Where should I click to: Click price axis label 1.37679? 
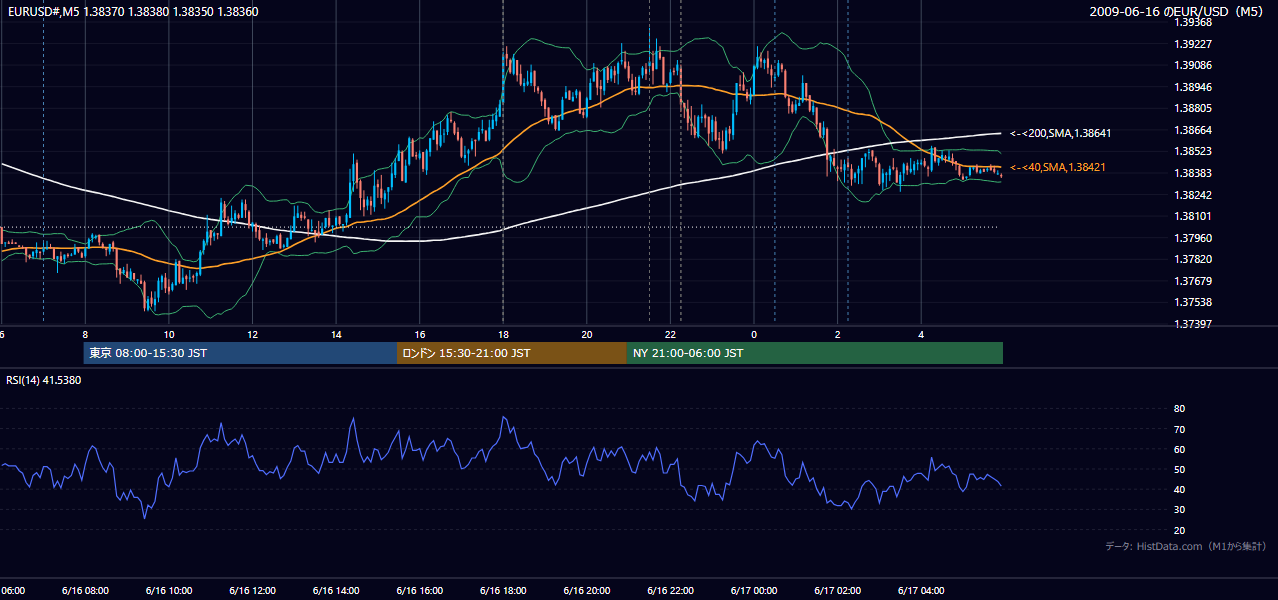point(1194,281)
